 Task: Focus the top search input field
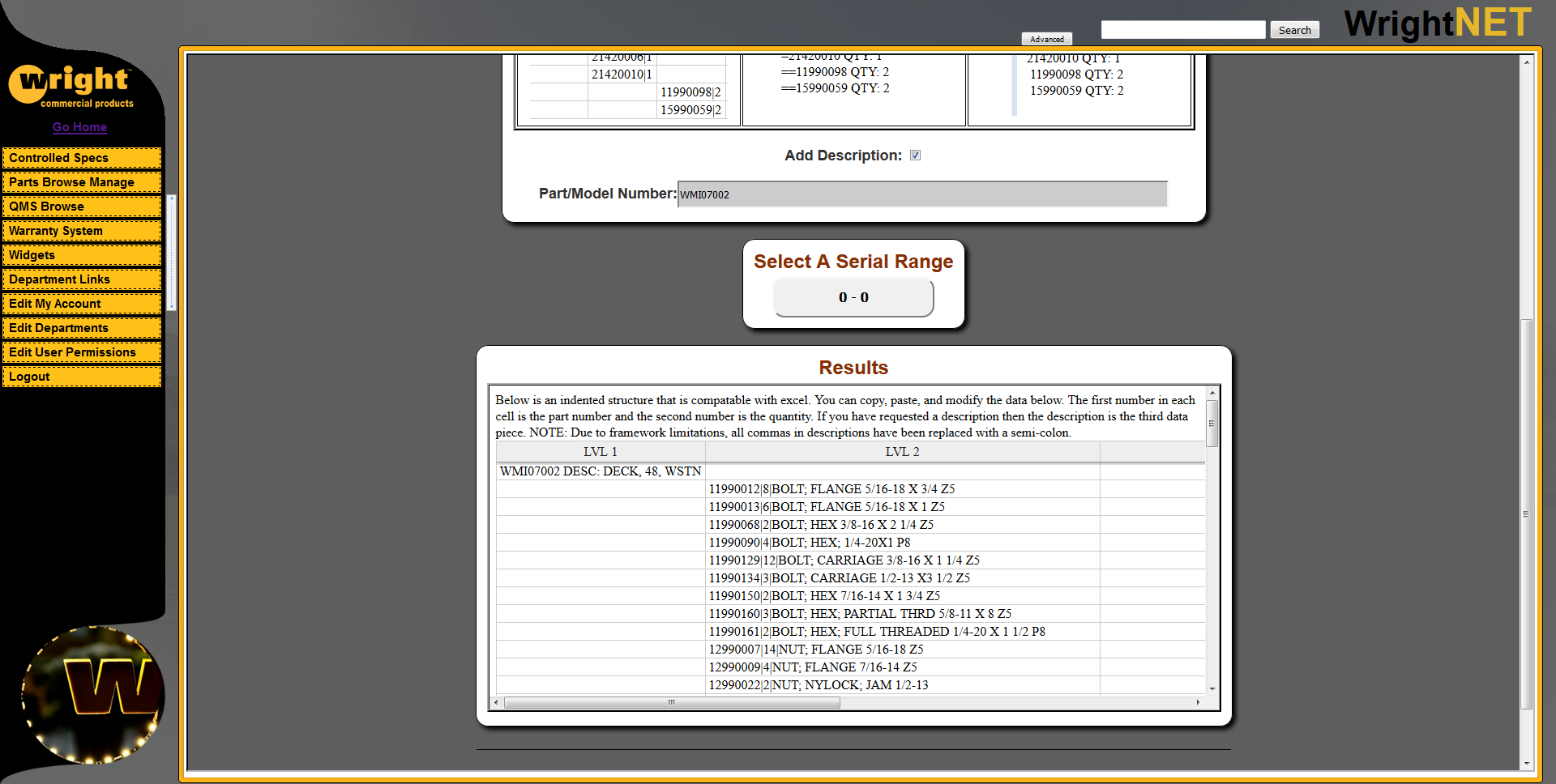click(1183, 30)
